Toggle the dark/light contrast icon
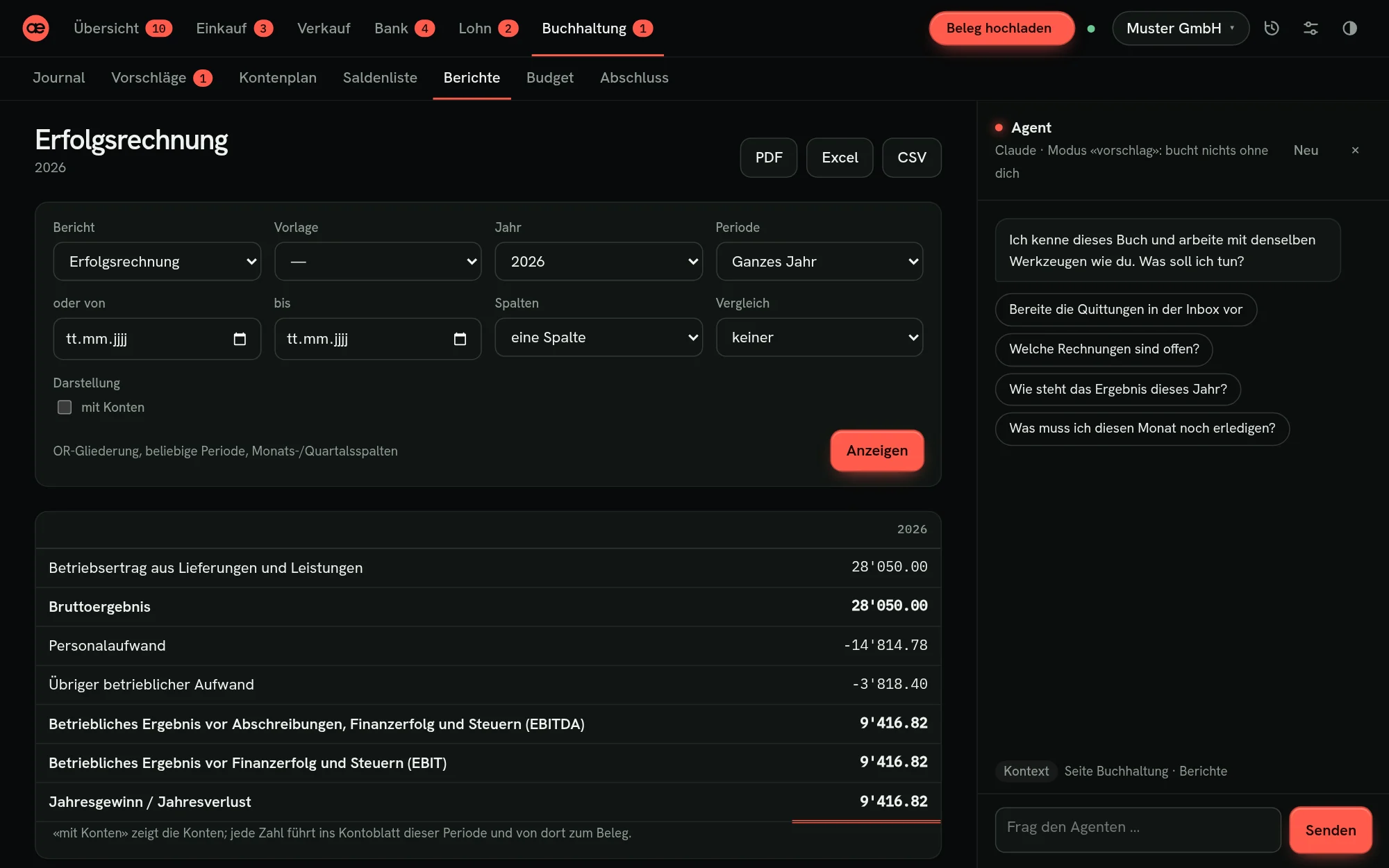Viewport: 1389px width, 868px height. click(1349, 28)
